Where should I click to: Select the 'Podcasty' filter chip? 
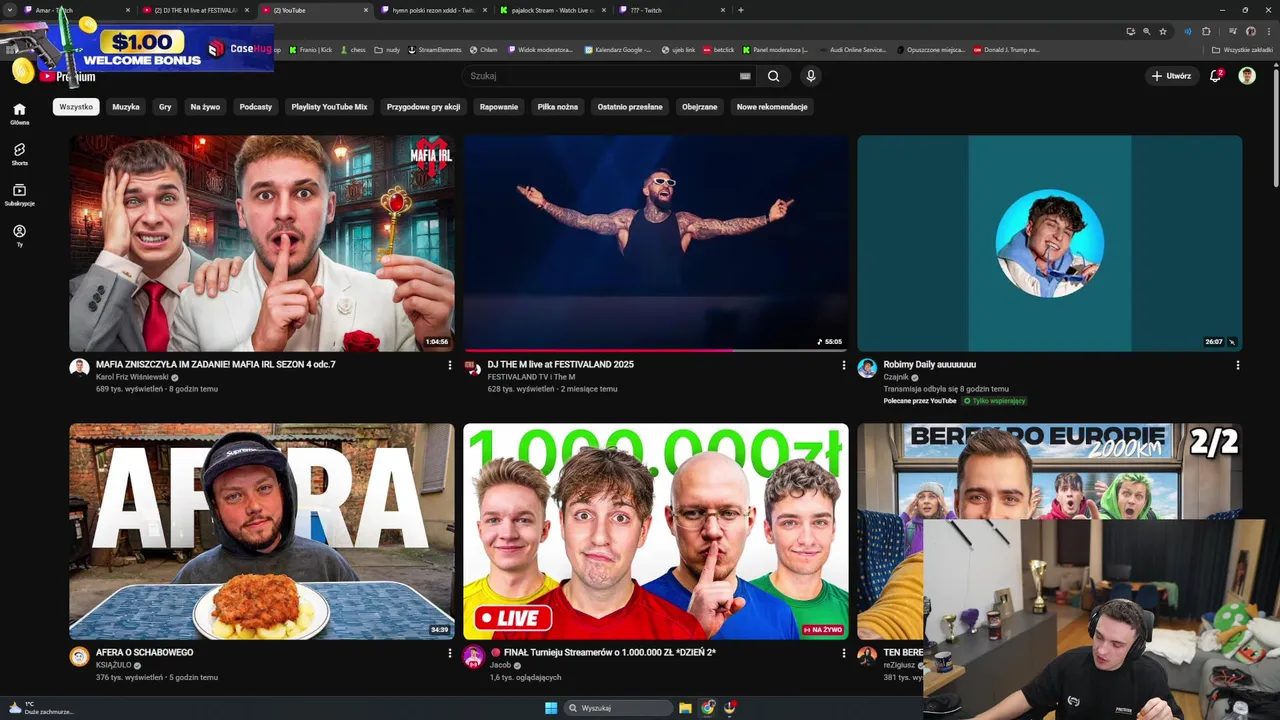coord(256,107)
